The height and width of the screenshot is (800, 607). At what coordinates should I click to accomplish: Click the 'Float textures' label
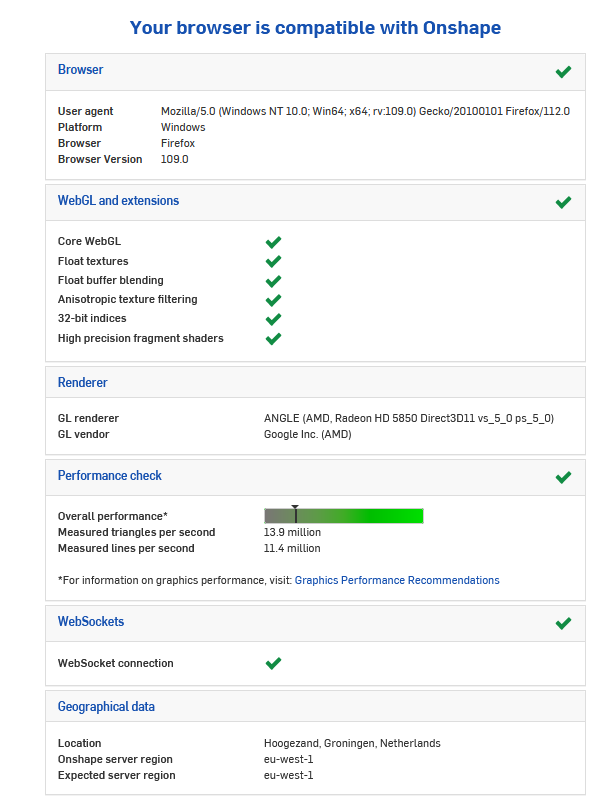(93, 261)
